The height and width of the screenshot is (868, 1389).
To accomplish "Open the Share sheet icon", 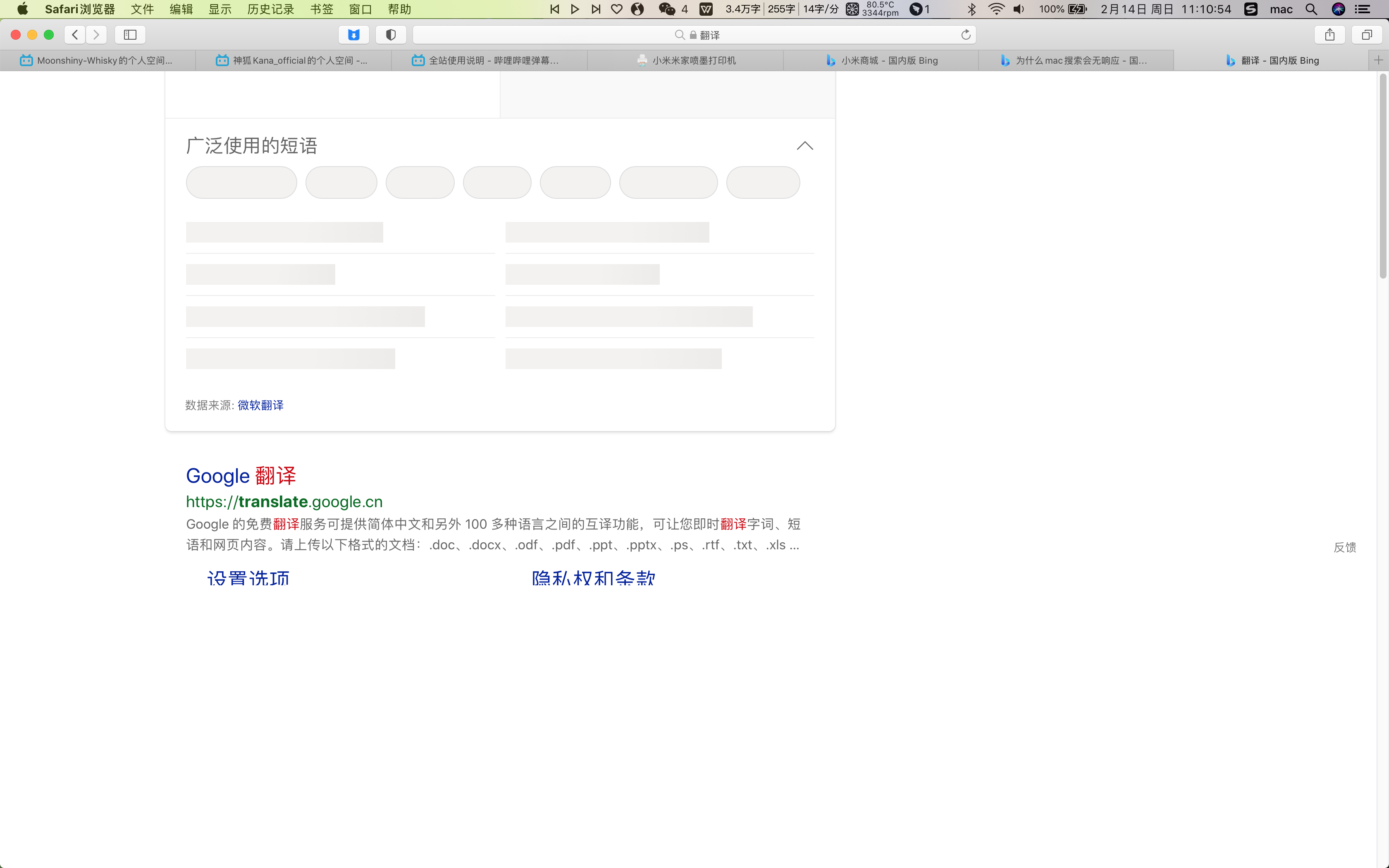I will (1330, 35).
